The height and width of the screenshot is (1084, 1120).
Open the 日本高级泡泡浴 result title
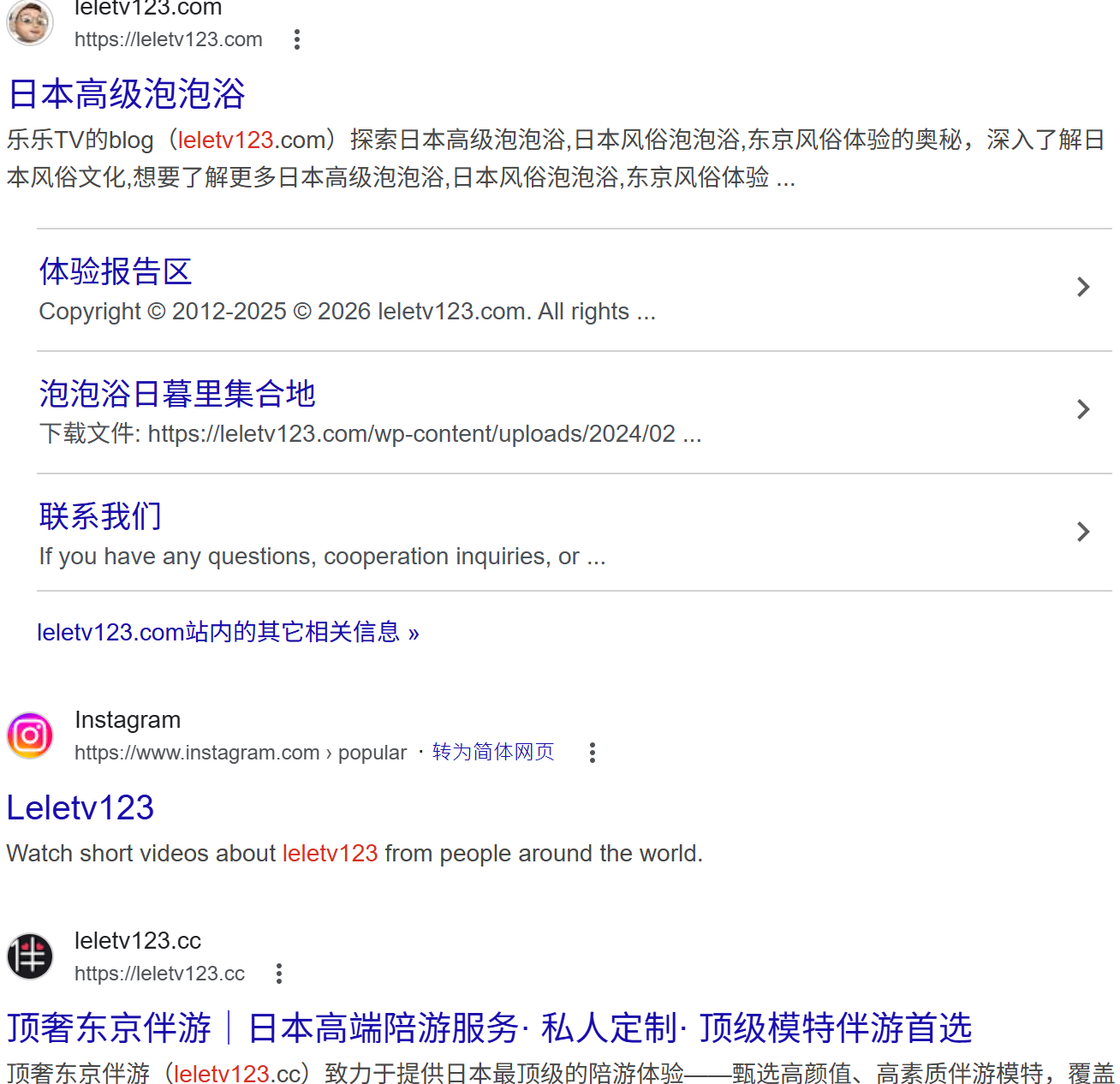[x=127, y=94]
